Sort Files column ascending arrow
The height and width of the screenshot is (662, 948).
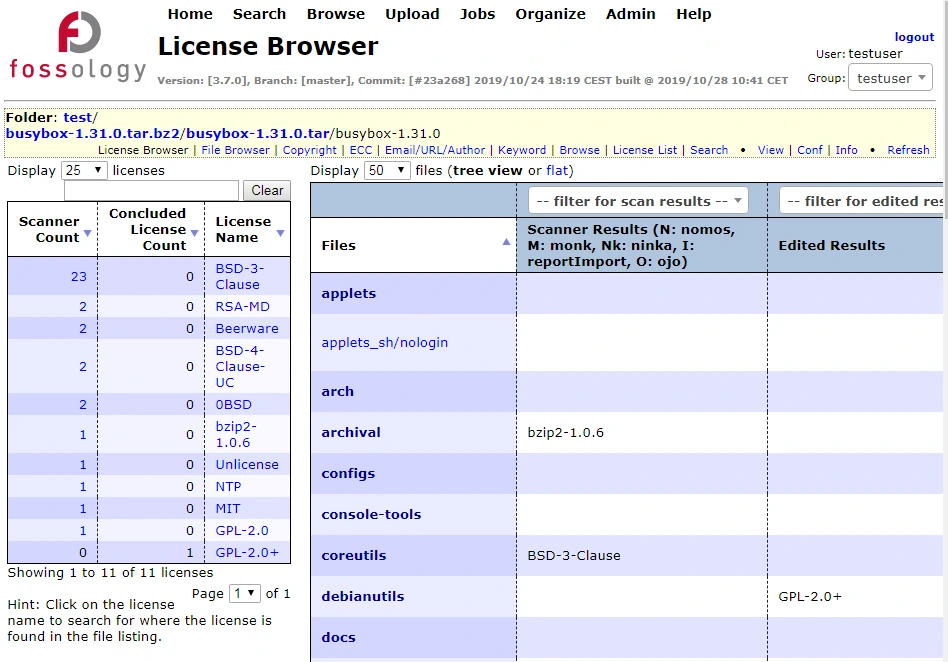pos(506,242)
